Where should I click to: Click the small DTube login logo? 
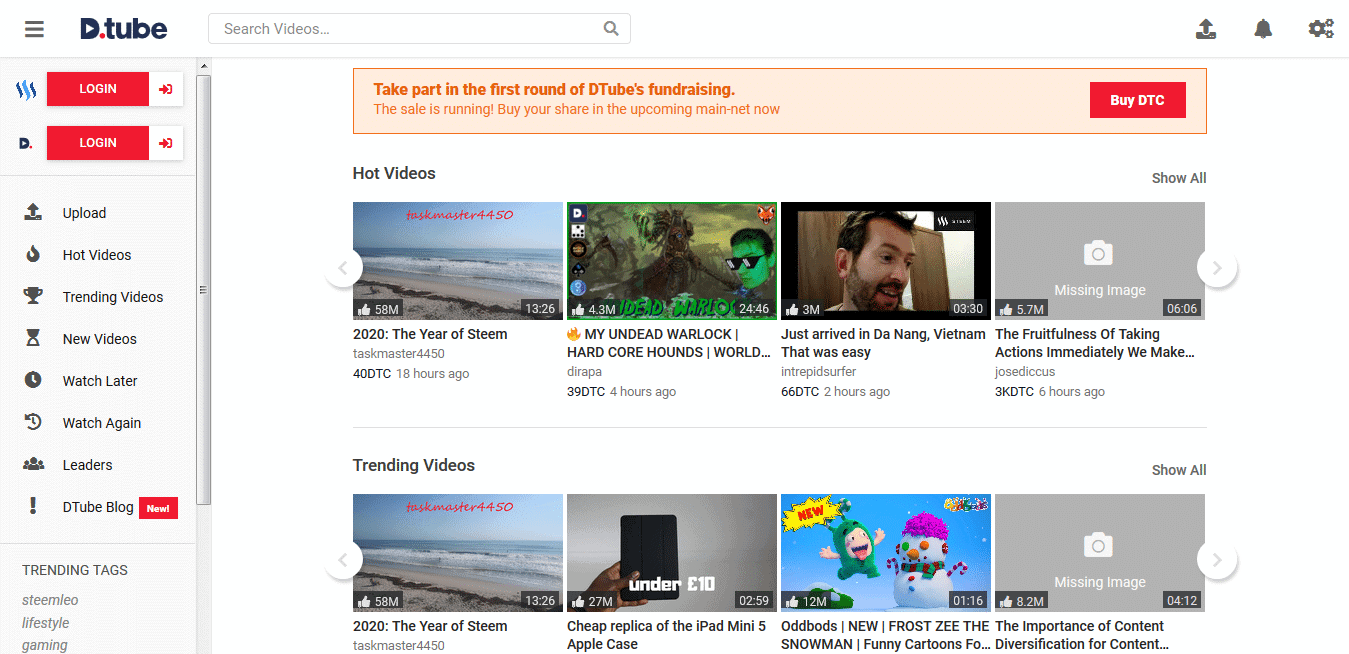(26, 143)
